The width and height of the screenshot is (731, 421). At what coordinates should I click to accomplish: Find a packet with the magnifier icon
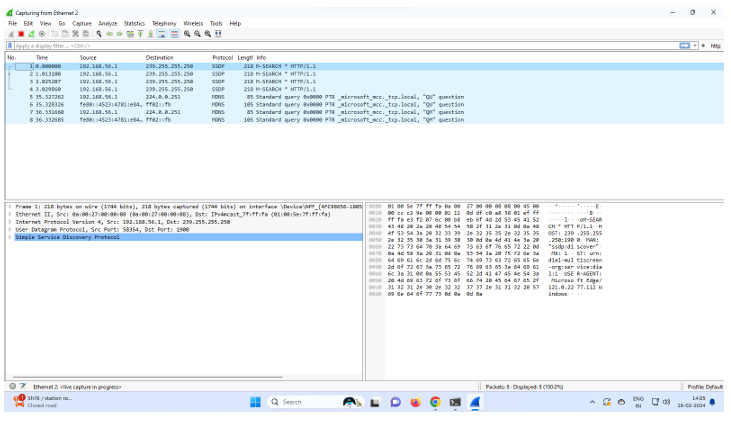pos(99,34)
